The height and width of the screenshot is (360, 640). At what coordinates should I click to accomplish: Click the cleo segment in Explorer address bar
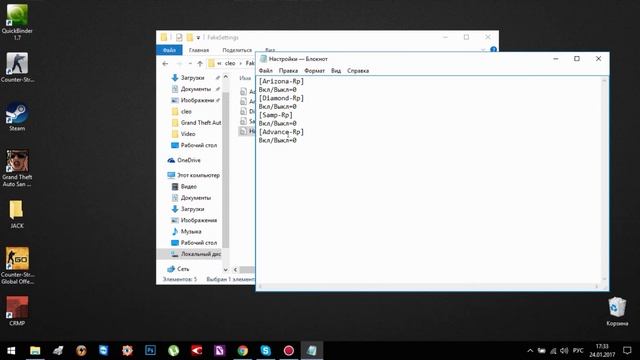[x=230, y=63]
